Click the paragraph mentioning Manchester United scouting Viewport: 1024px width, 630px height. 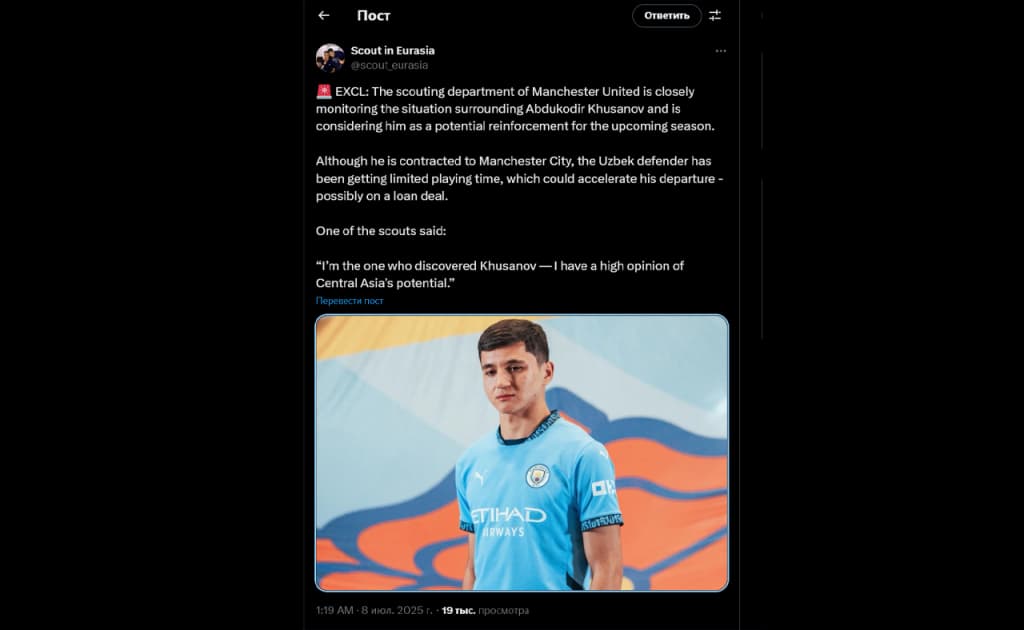point(515,109)
